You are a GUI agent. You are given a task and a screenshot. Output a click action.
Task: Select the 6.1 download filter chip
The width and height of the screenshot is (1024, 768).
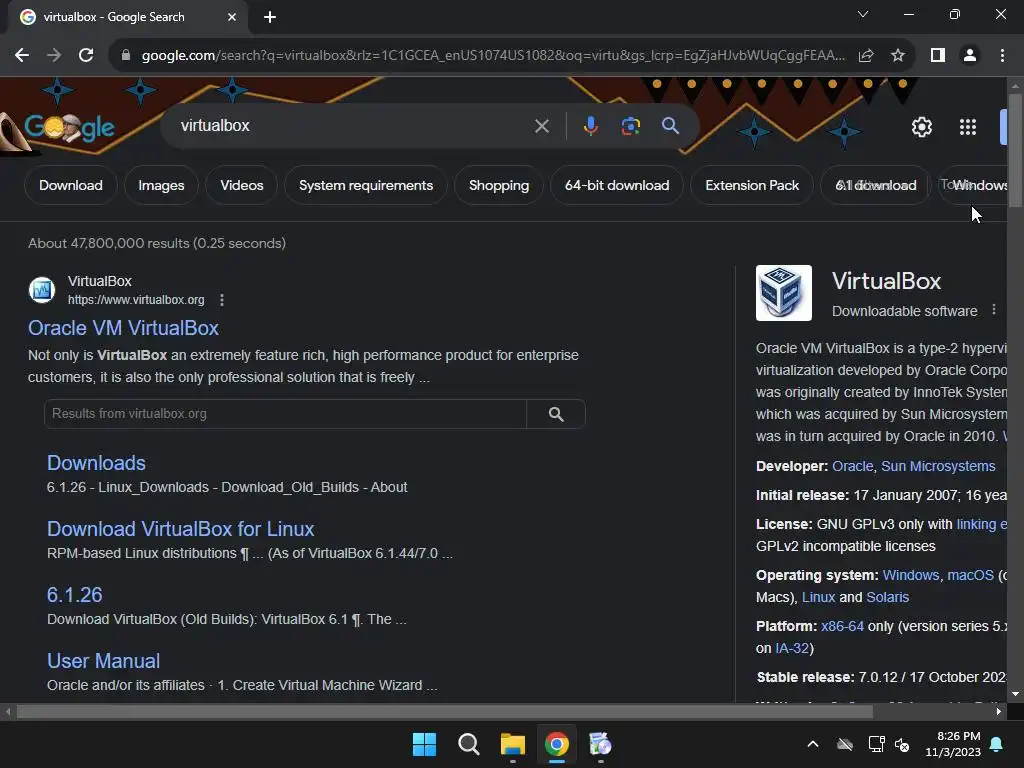[876, 185]
